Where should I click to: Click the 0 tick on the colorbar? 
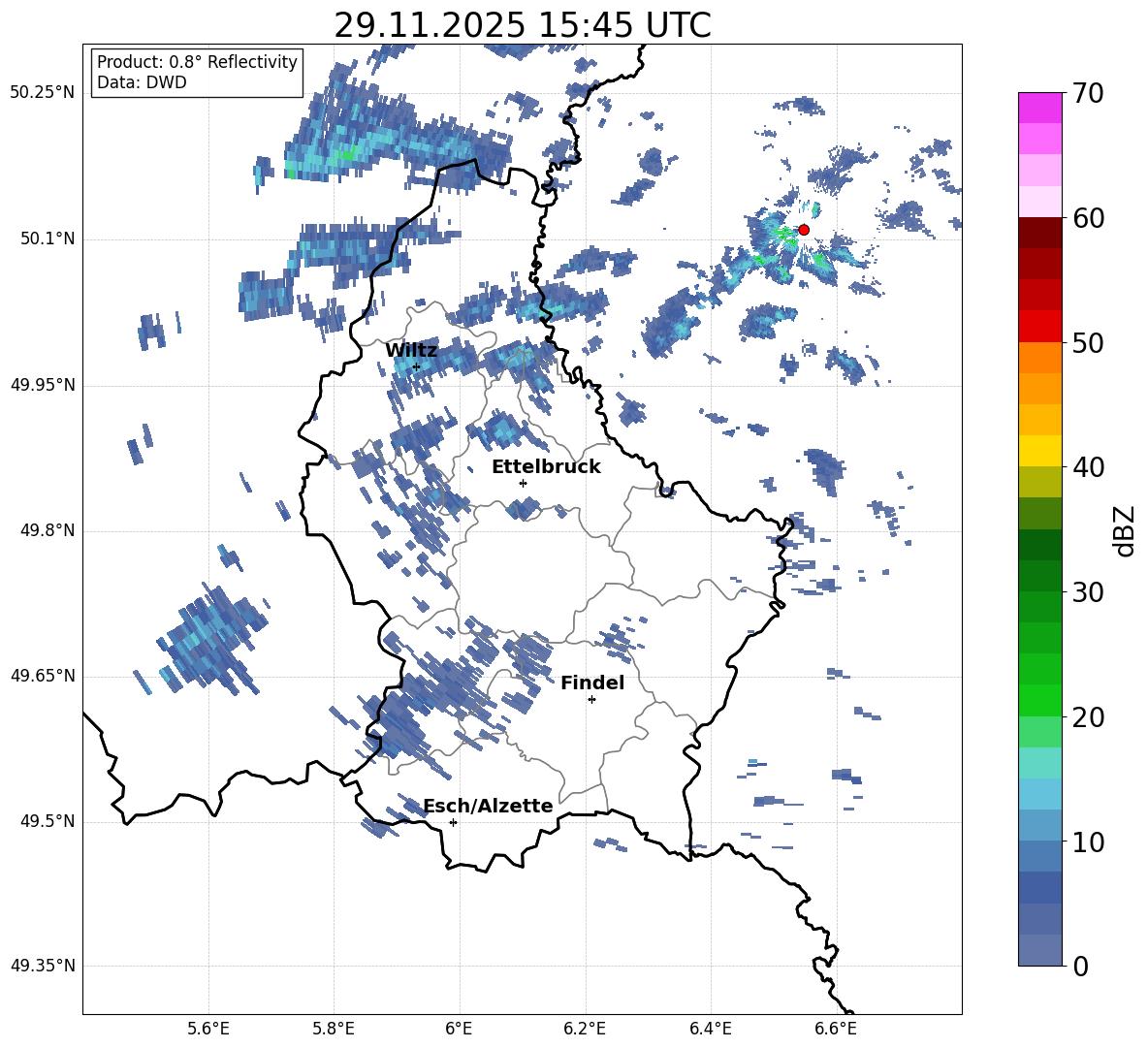tap(1080, 966)
